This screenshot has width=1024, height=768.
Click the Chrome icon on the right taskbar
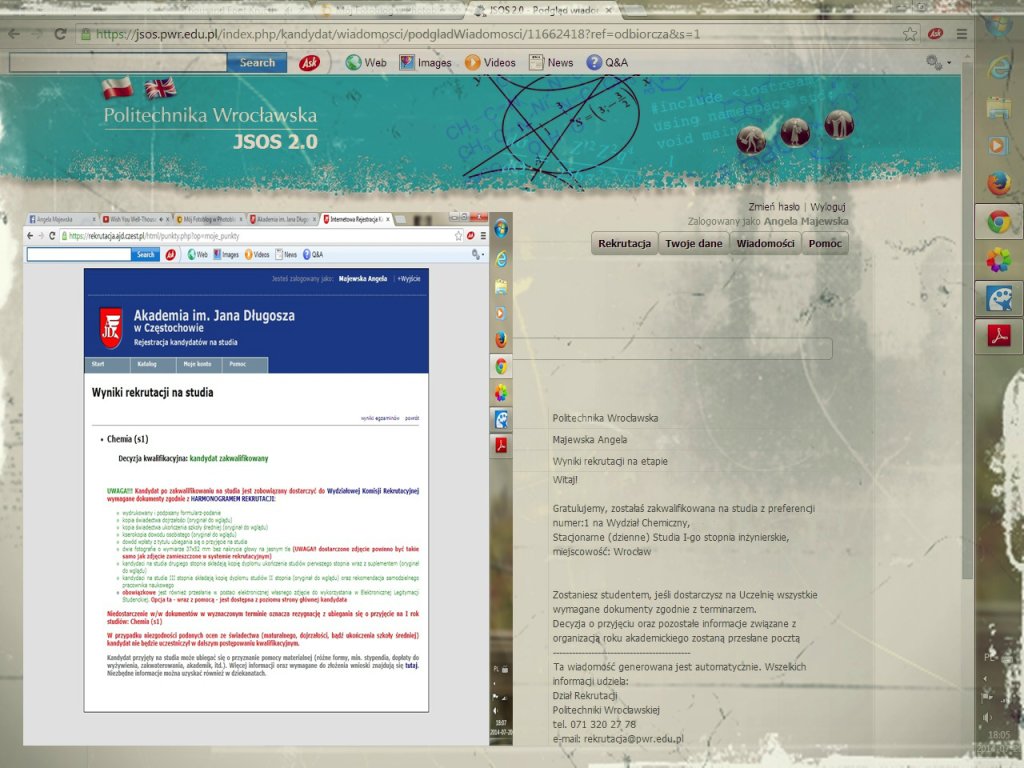coord(999,222)
